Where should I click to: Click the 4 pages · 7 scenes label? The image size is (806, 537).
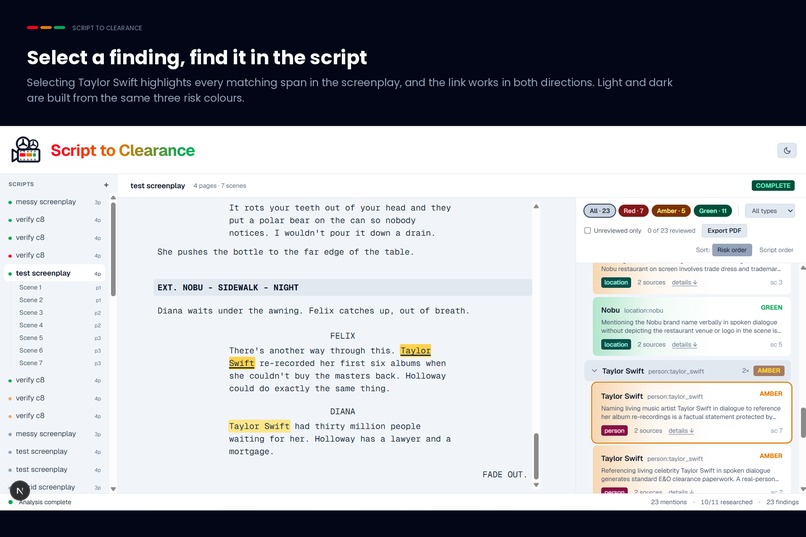tap(219, 186)
